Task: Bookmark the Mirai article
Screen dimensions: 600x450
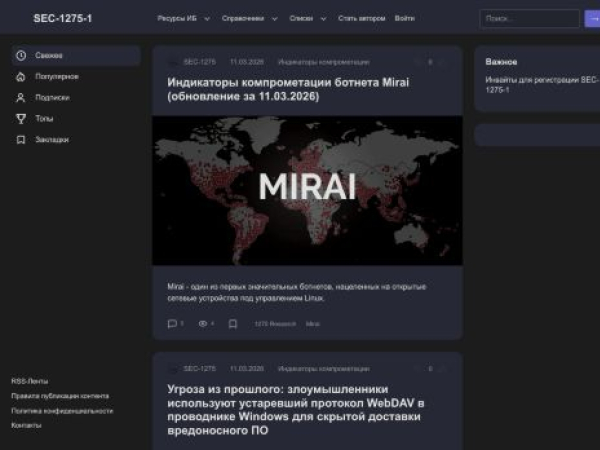Action: (233, 324)
